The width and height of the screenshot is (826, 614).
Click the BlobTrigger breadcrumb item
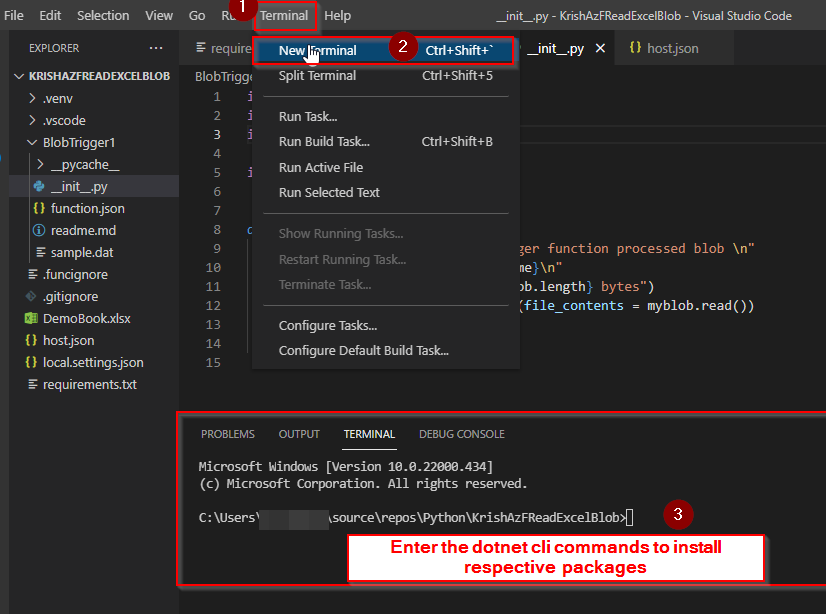pyautogui.click(x=223, y=77)
